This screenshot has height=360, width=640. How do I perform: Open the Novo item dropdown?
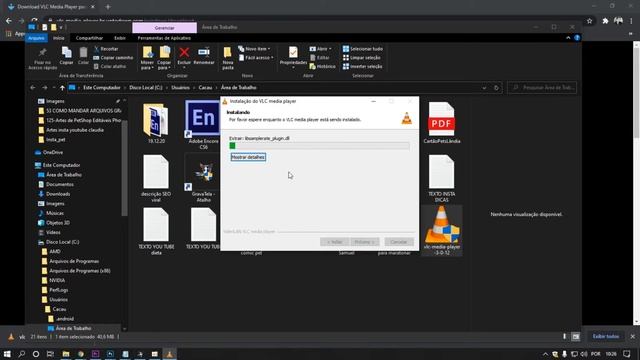point(254,49)
